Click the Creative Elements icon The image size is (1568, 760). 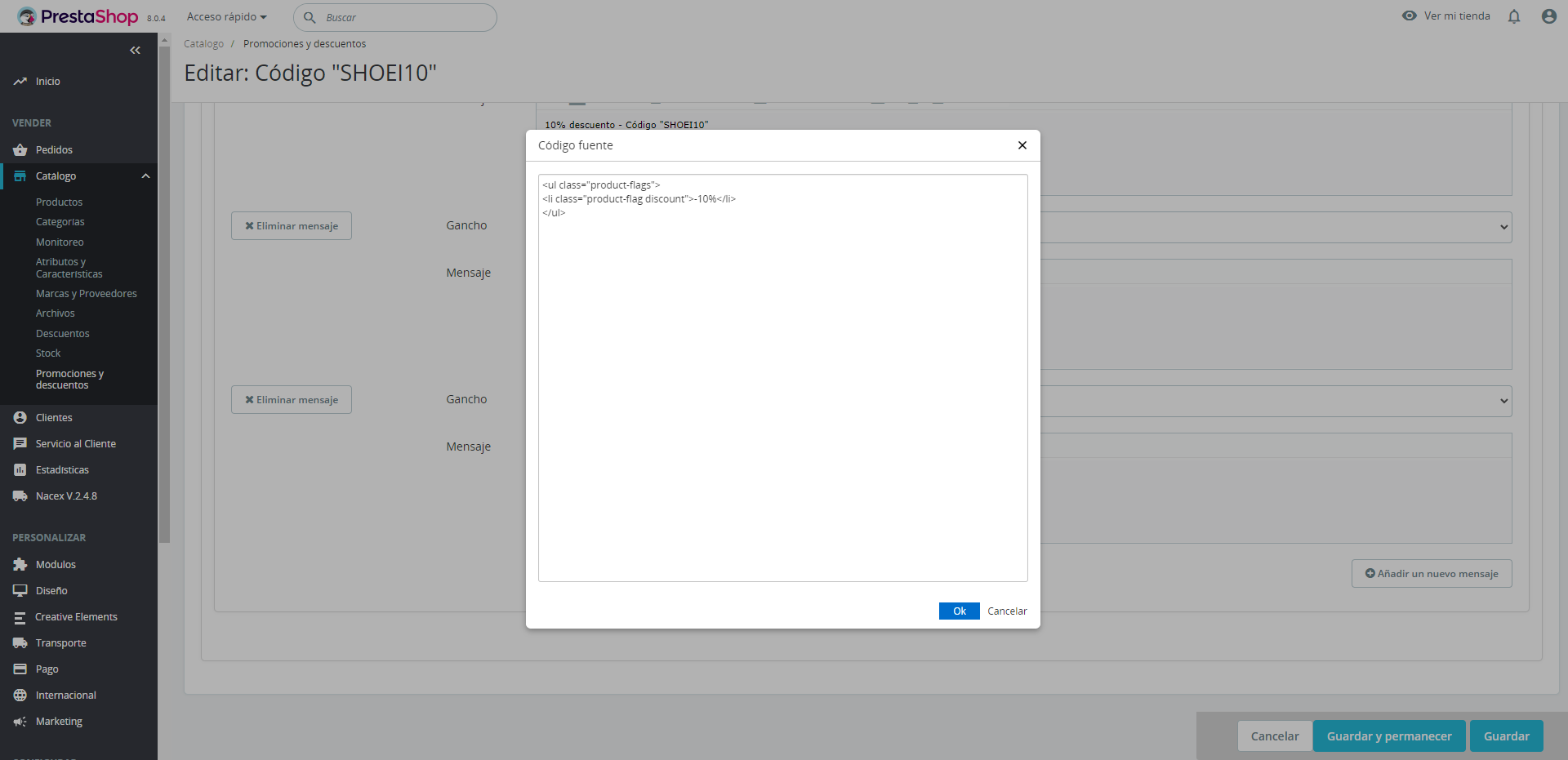pyautogui.click(x=20, y=617)
